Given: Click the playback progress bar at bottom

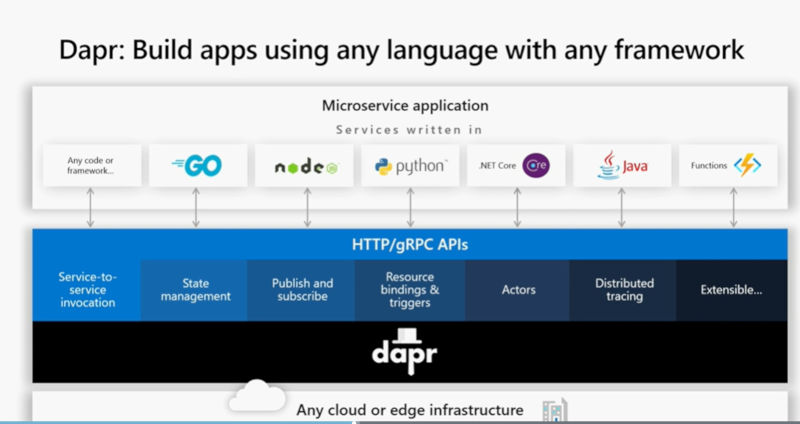Looking at the screenshot, I should [x=400, y=422].
